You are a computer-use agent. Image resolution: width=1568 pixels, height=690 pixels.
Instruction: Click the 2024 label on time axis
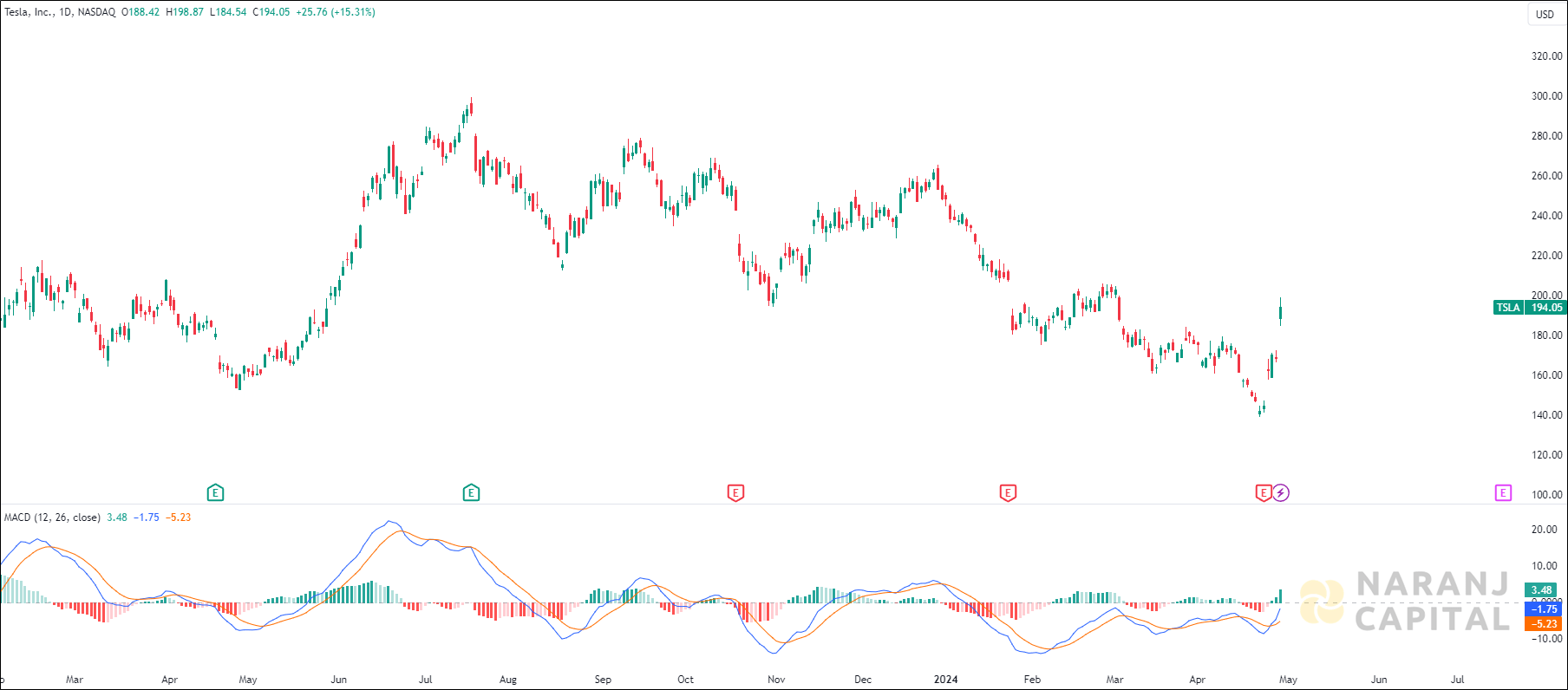945,680
